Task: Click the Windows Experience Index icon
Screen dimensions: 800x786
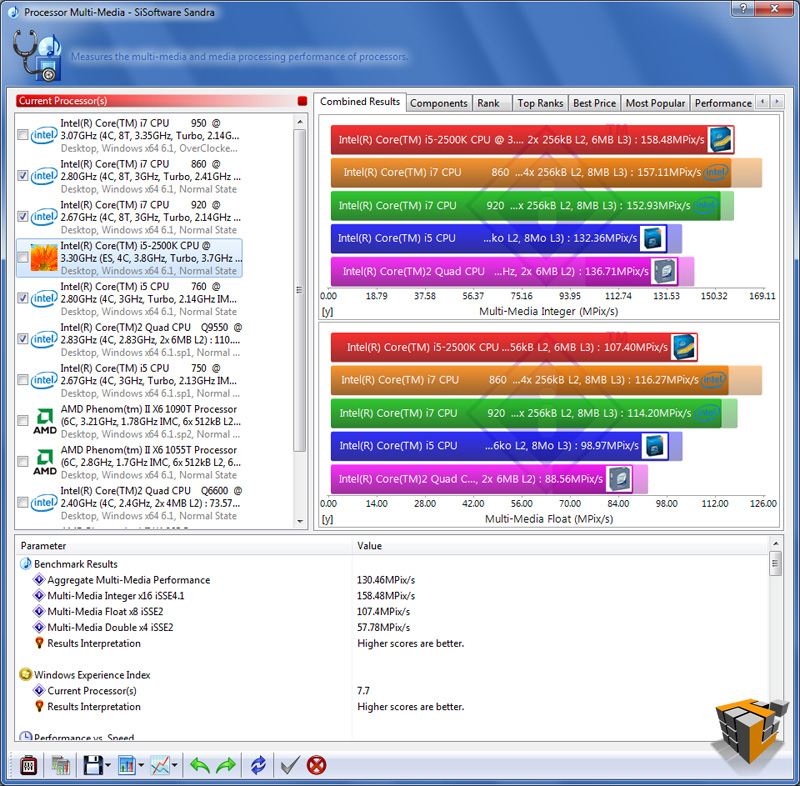Action: pyautogui.click(x=25, y=674)
